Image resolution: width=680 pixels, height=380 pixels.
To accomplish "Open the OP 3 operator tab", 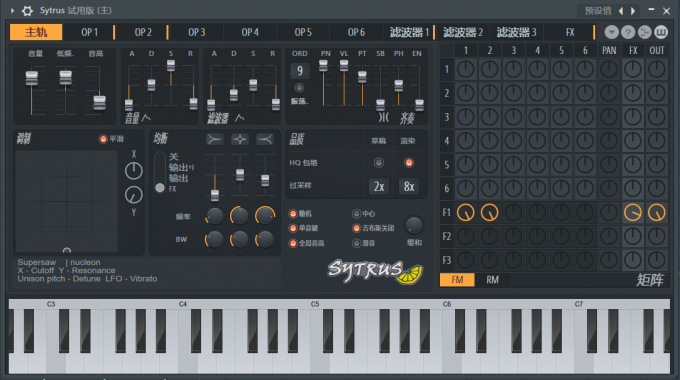I will pyautogui.click(x=196, y=32).
